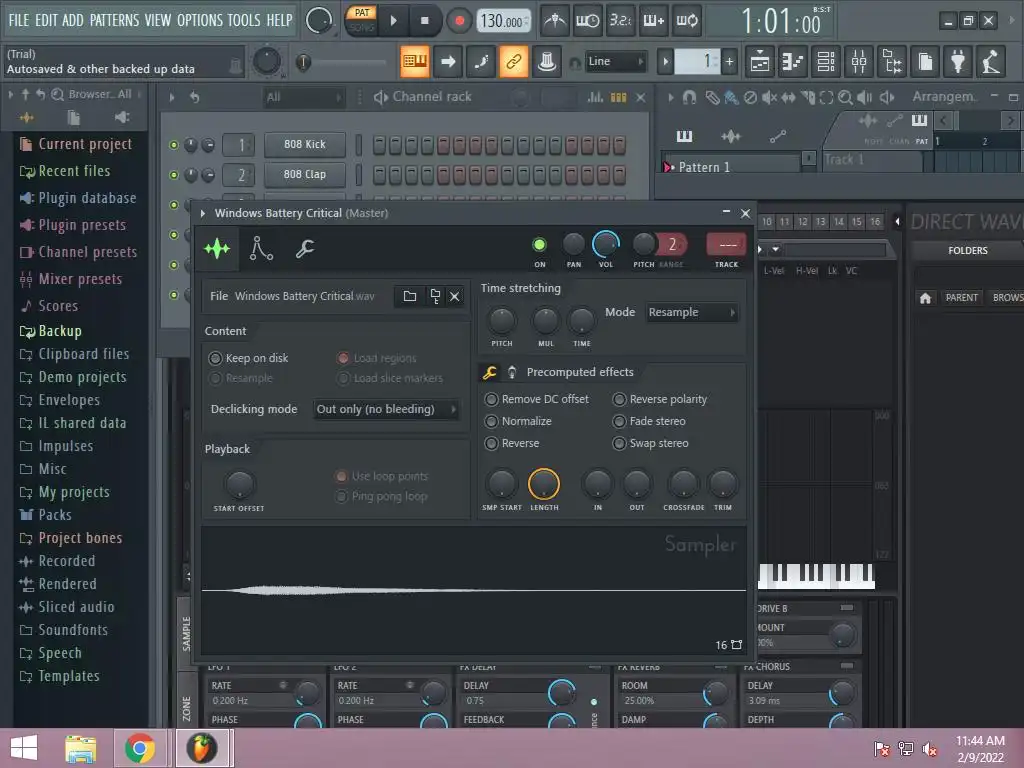Expand the Sampler window menu arrow

click(203, 214)
